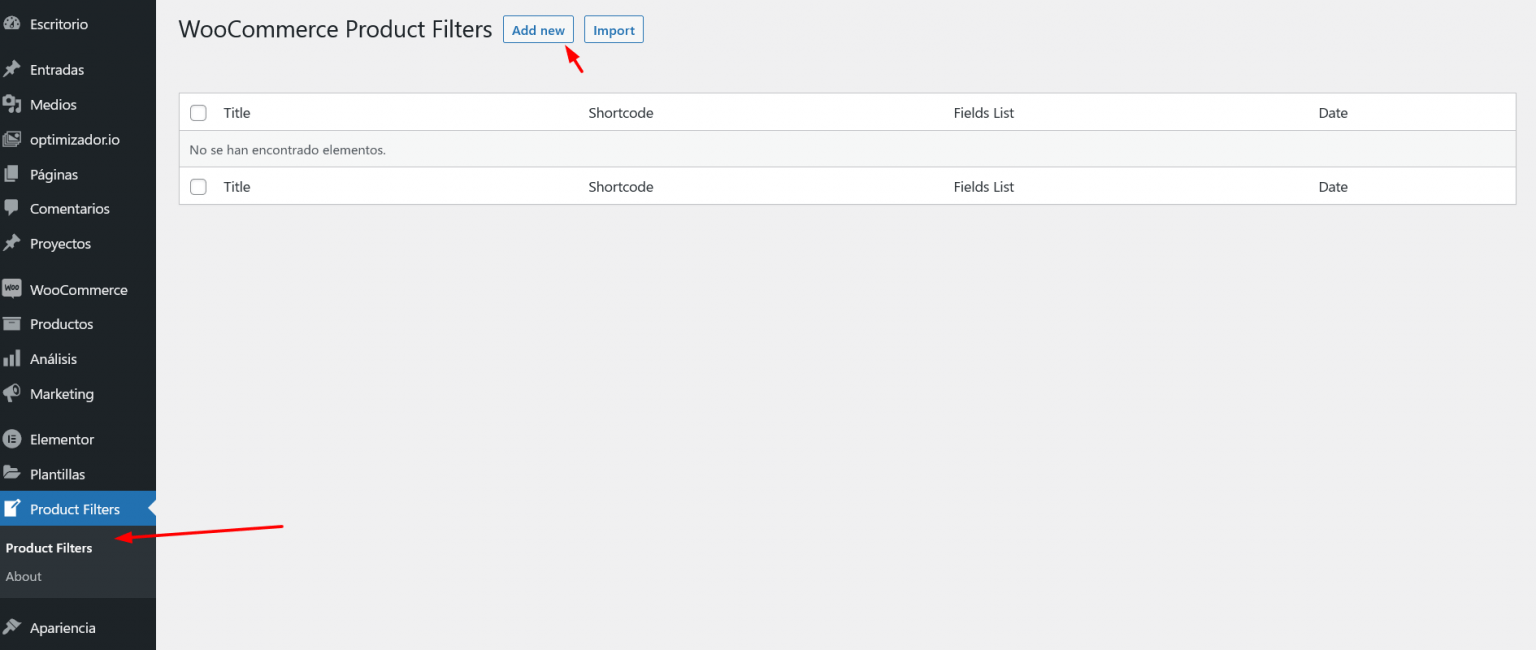1536x650 pixels.
Task: Click the Shortcode column in footer row
Action: point(621,187)
